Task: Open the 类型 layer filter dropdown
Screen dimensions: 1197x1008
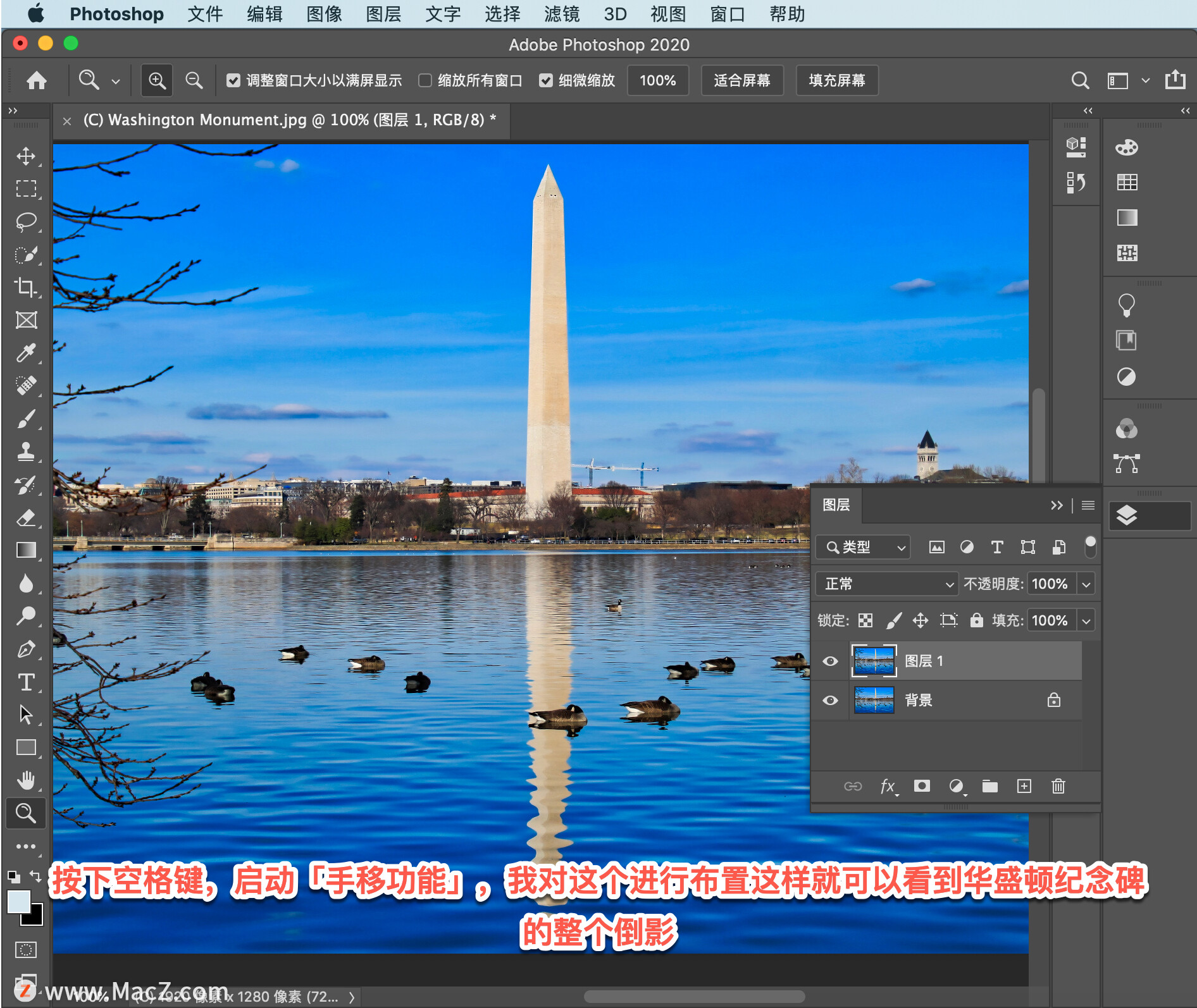Action: click(x=863, y=547)
